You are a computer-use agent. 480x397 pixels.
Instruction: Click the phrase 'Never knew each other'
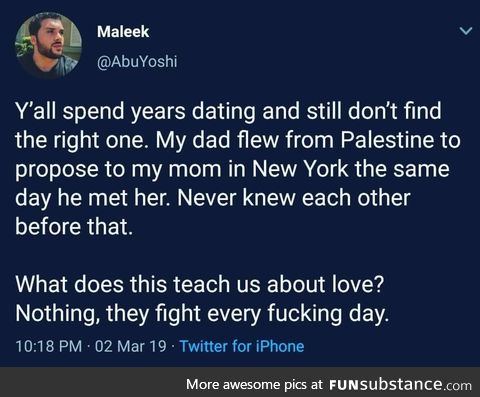coord(294,198)
